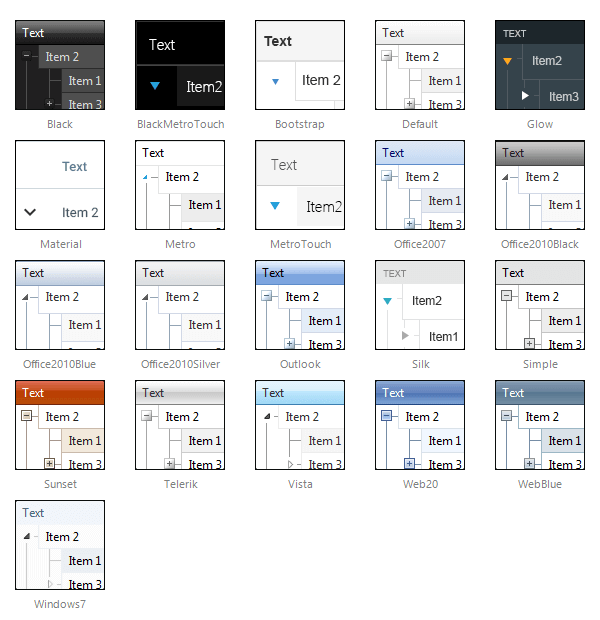Collapse Item 2 minus box in Simple preview

506,296
